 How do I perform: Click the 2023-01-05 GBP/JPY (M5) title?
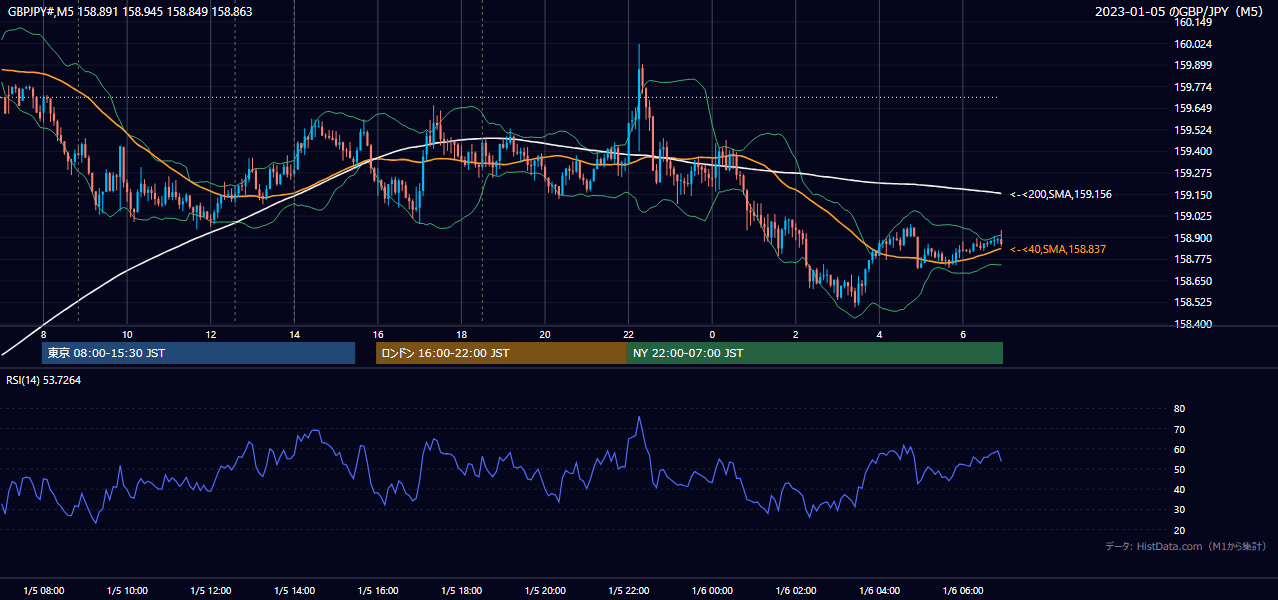pyautogui.click(x=1180, y=11)
